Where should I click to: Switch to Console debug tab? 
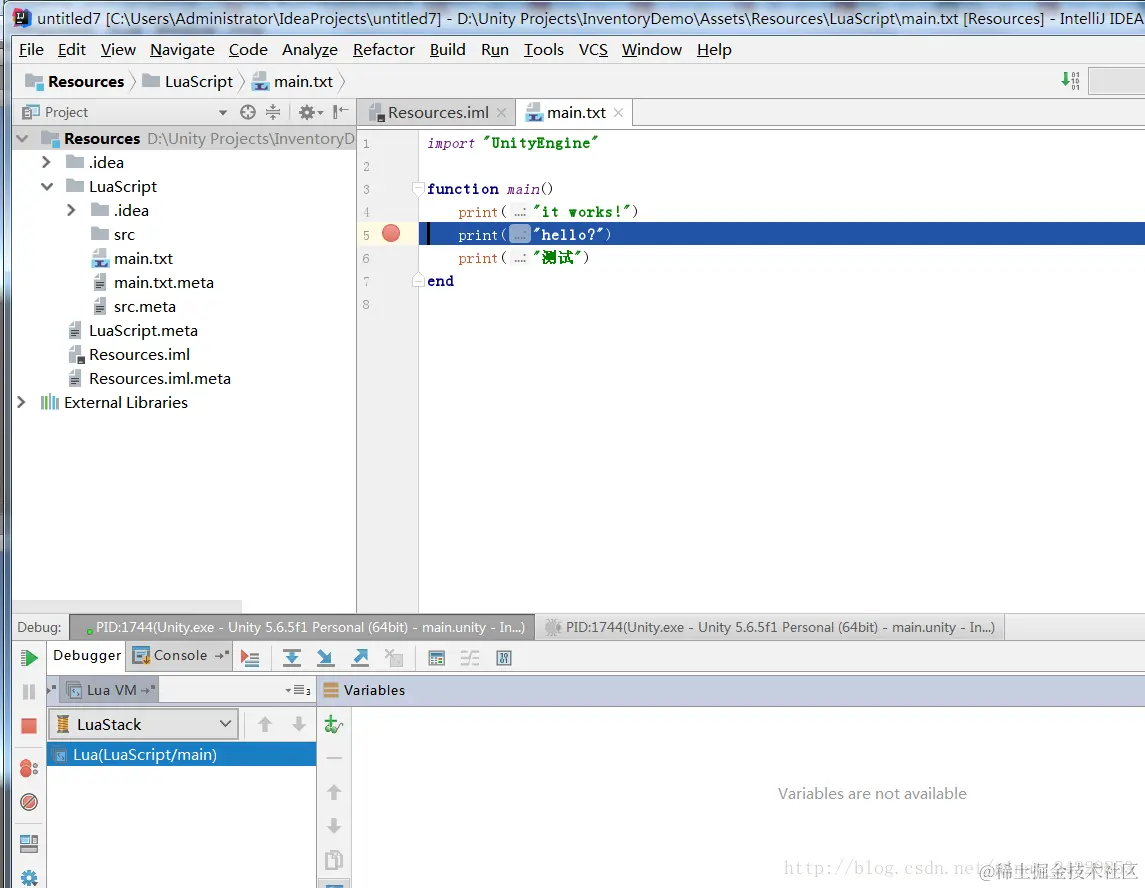point(180,655)
